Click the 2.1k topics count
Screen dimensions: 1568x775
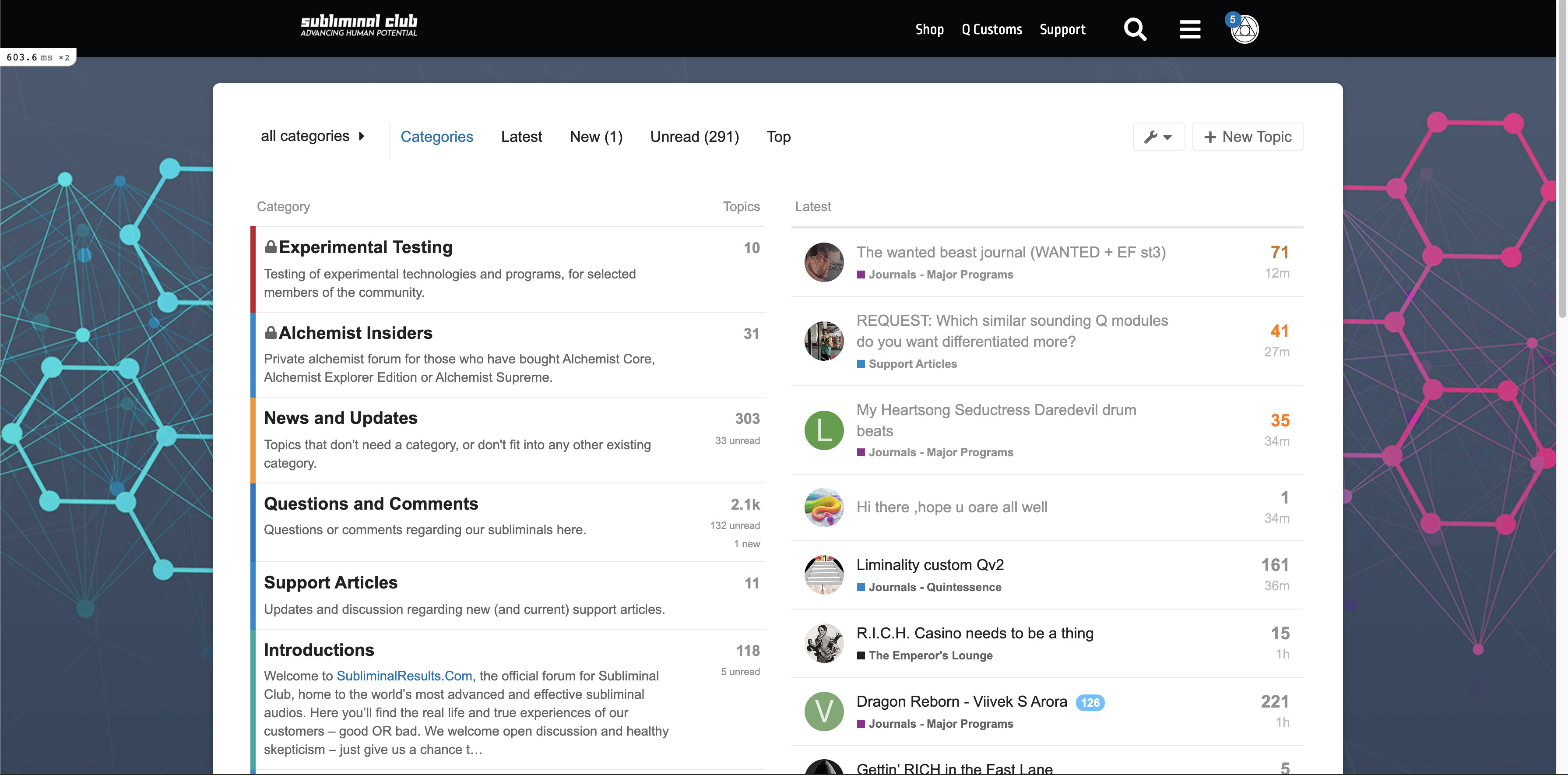(x=745, y=504)
